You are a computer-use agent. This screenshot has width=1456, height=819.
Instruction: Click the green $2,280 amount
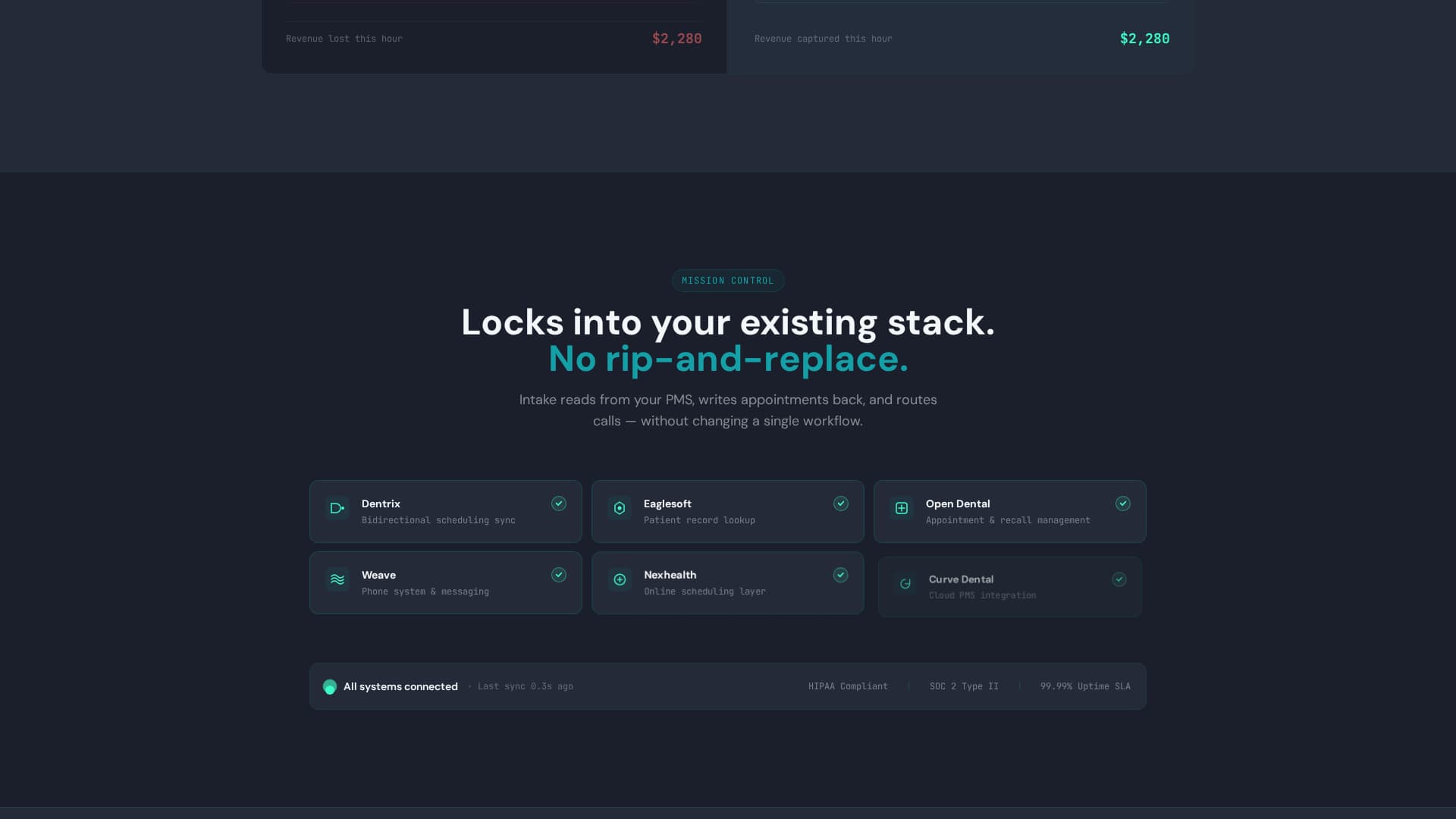tap(1145, 39)
